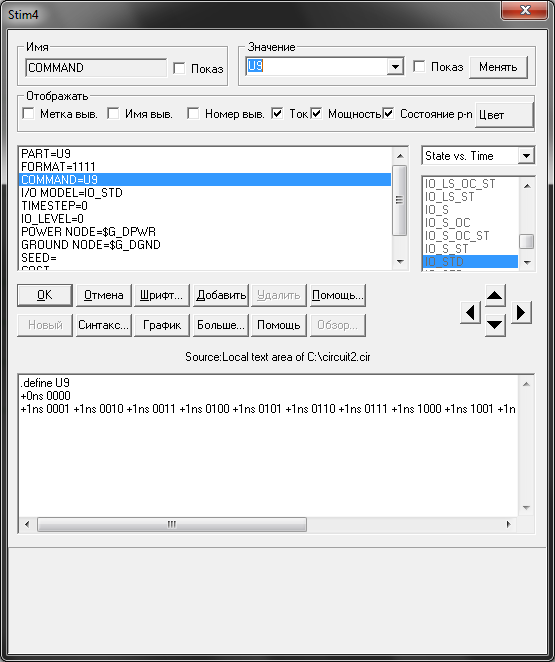
Task: Click the left arrow navigation button
Action: coord(470,313)
